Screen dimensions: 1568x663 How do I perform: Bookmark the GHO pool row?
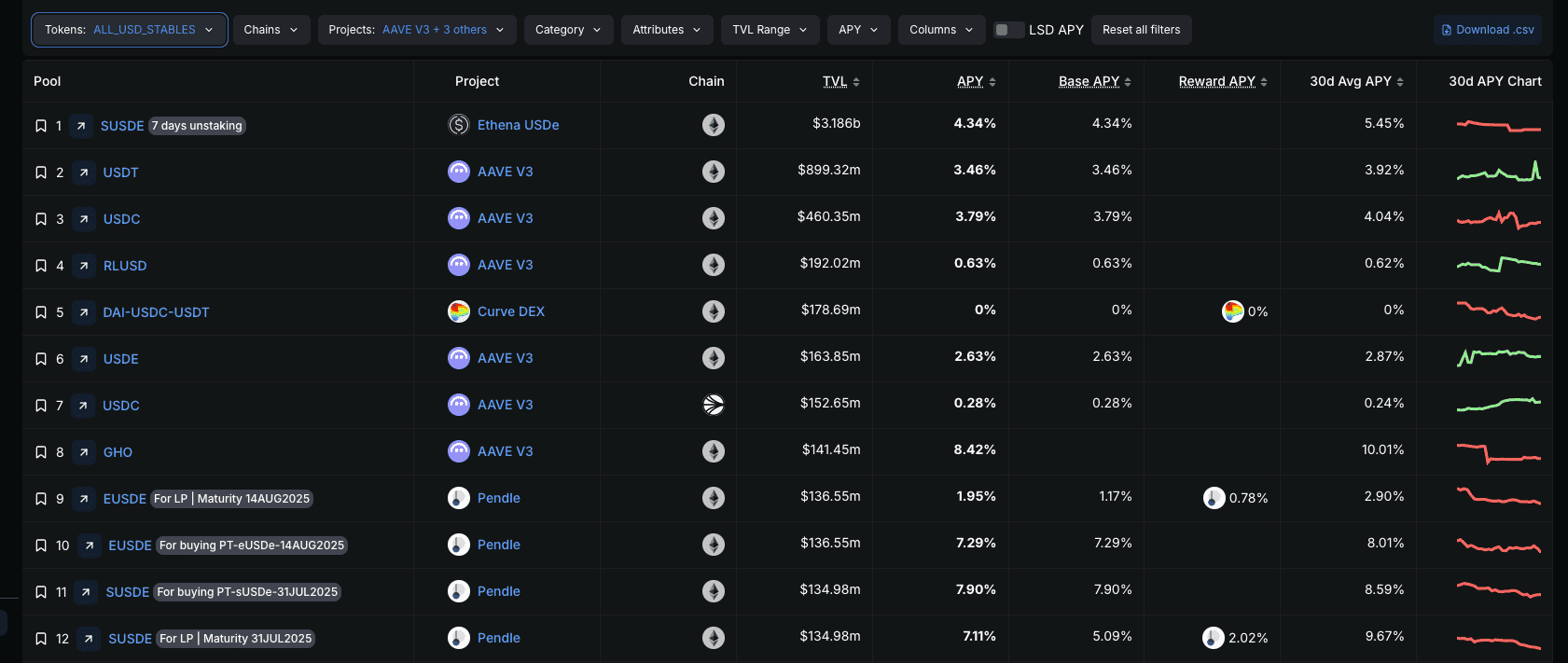tap(41, 452)
